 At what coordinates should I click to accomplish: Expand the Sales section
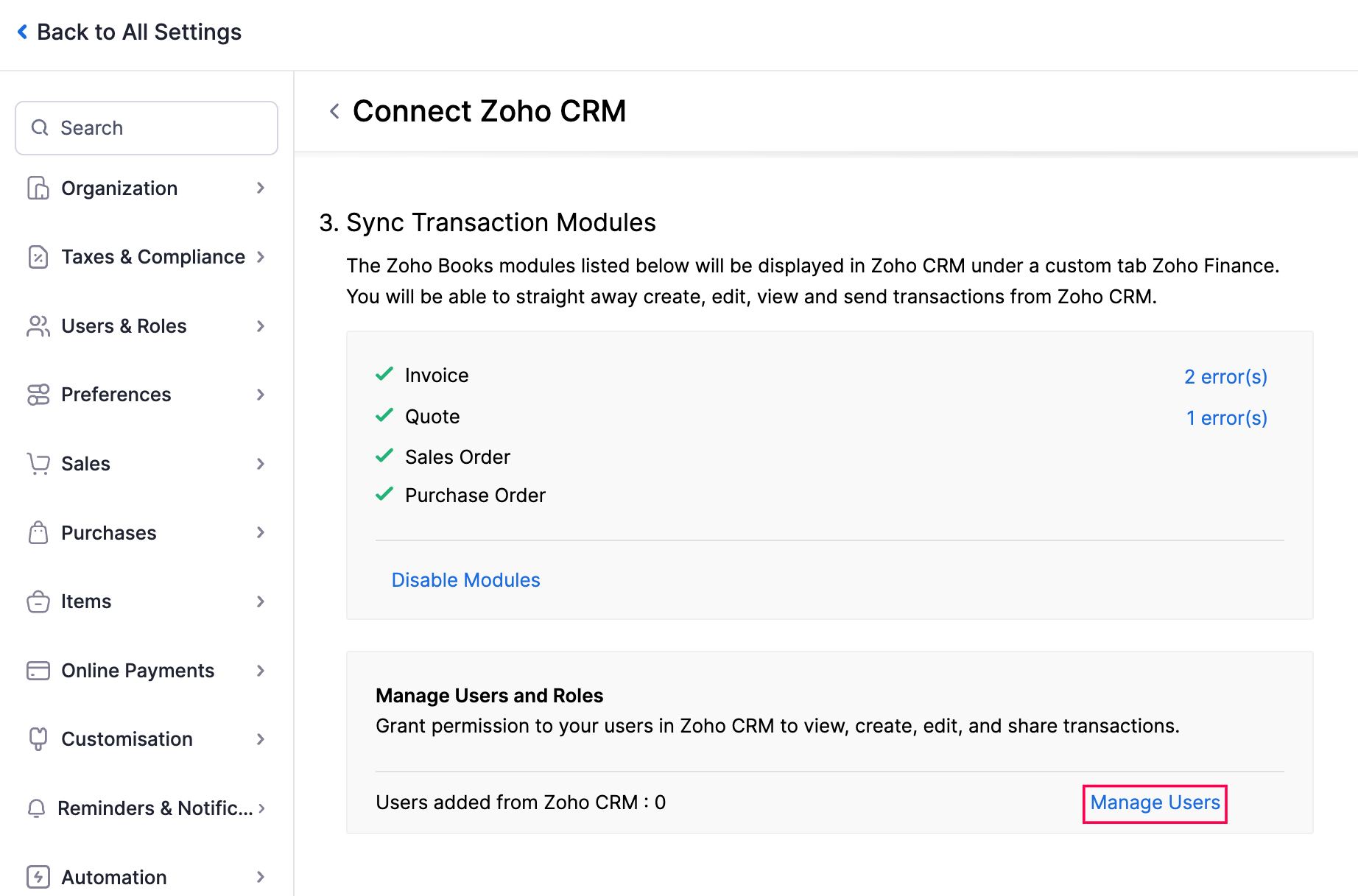point(261,464)
